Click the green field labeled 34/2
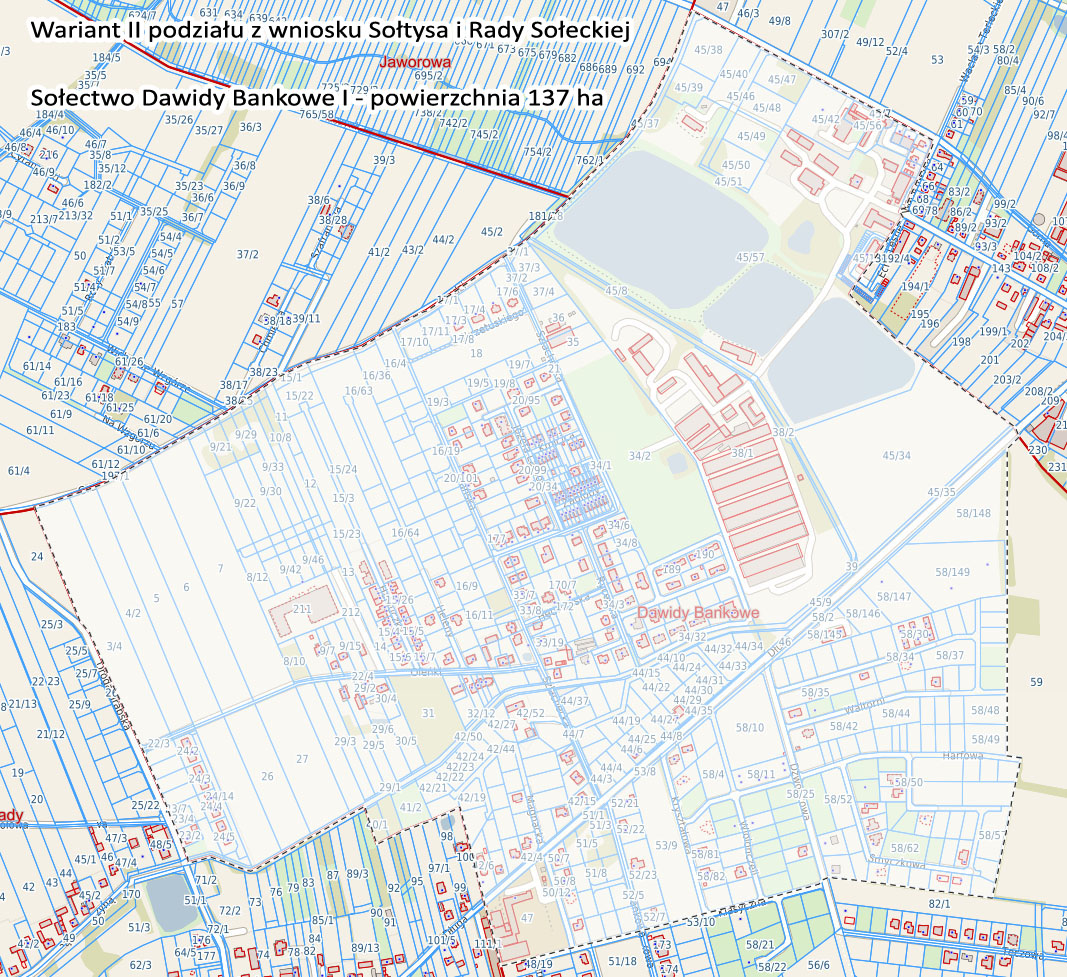 pyautogui.click(x=639, y=456)
